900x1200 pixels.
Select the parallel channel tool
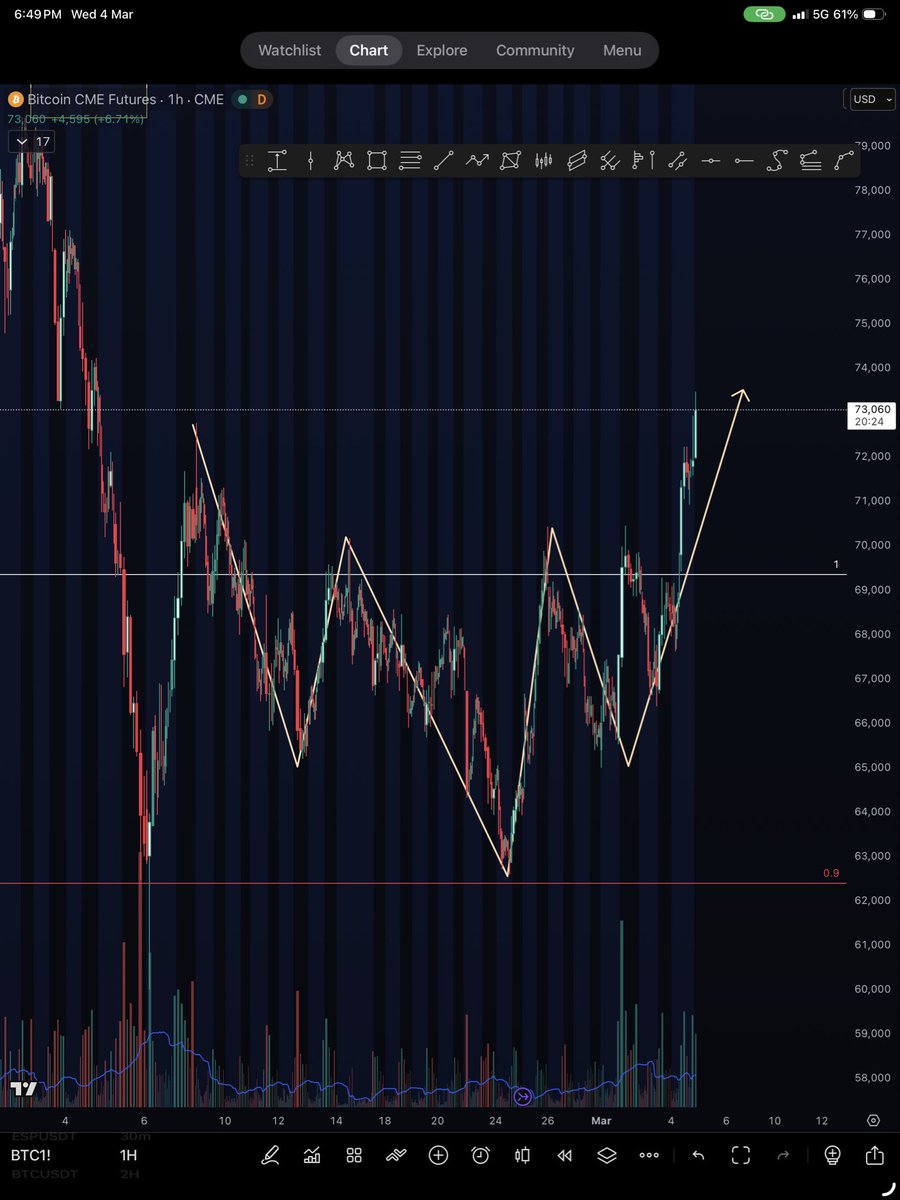point(577,160)
